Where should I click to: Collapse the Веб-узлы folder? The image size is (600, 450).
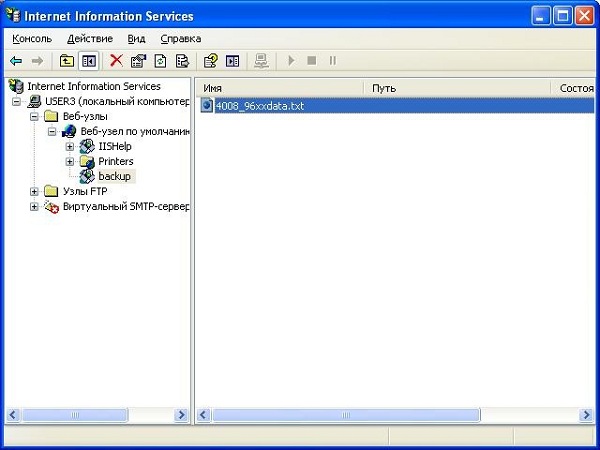click(34, 117)
